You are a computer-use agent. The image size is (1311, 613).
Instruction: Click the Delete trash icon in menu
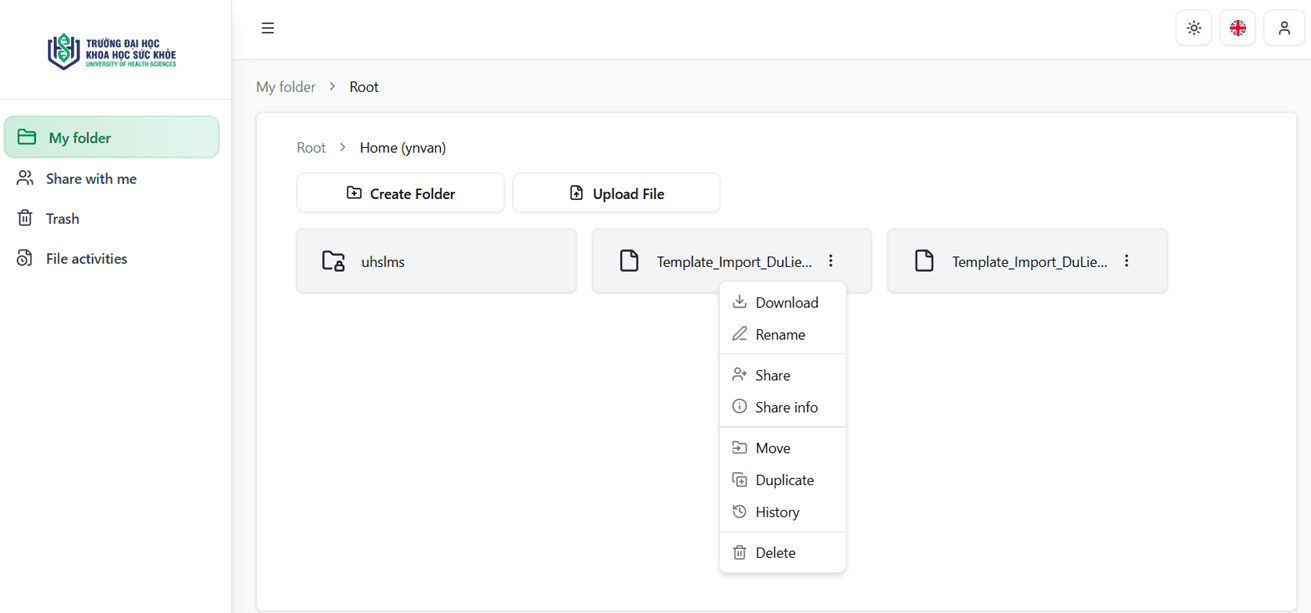739,553
